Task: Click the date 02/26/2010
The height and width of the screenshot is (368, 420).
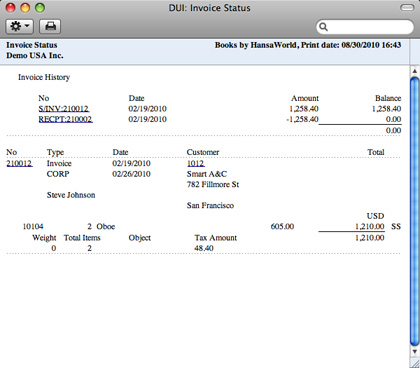Action: click(x=131, y=174)
